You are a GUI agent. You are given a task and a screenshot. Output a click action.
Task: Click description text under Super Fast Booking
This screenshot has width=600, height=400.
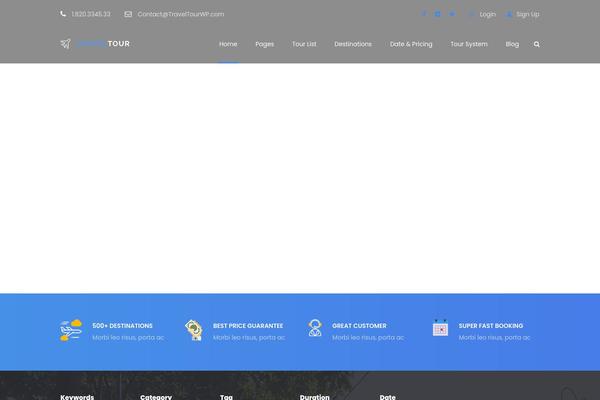tap(494, 338)
